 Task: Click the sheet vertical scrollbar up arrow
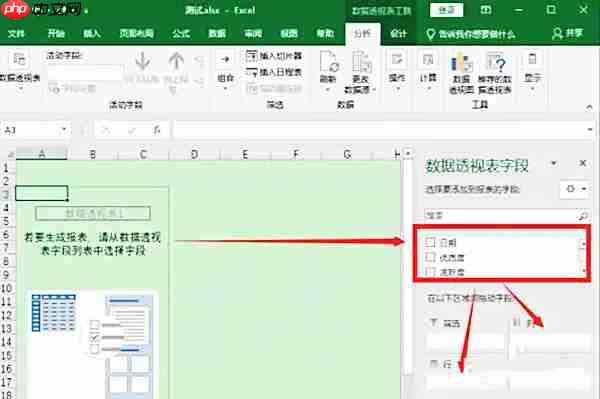point(408,154)
